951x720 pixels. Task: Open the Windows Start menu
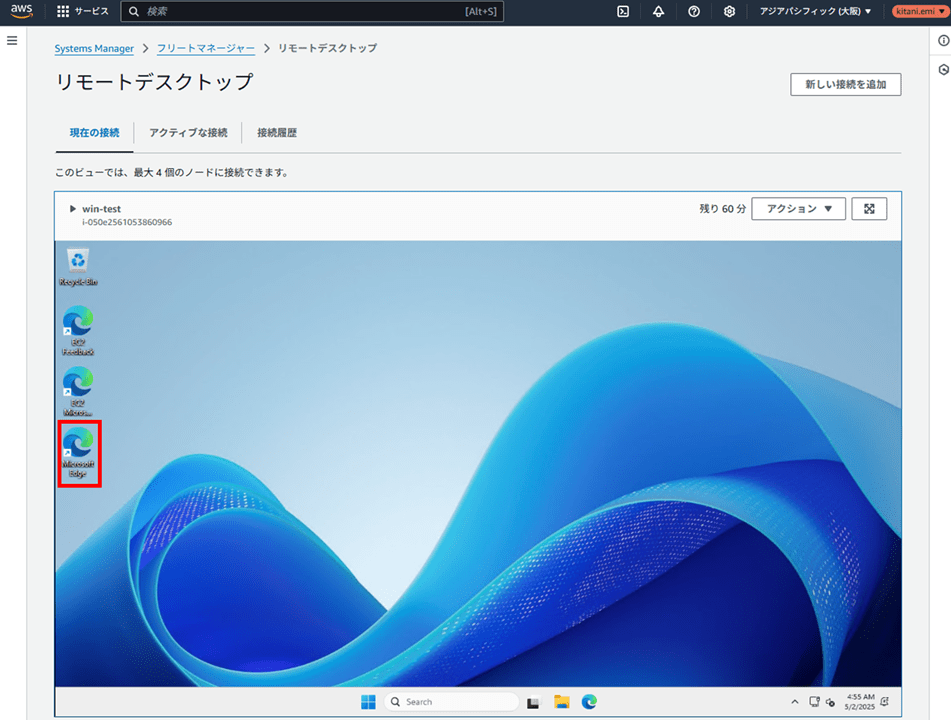click(x=368, y=702)
